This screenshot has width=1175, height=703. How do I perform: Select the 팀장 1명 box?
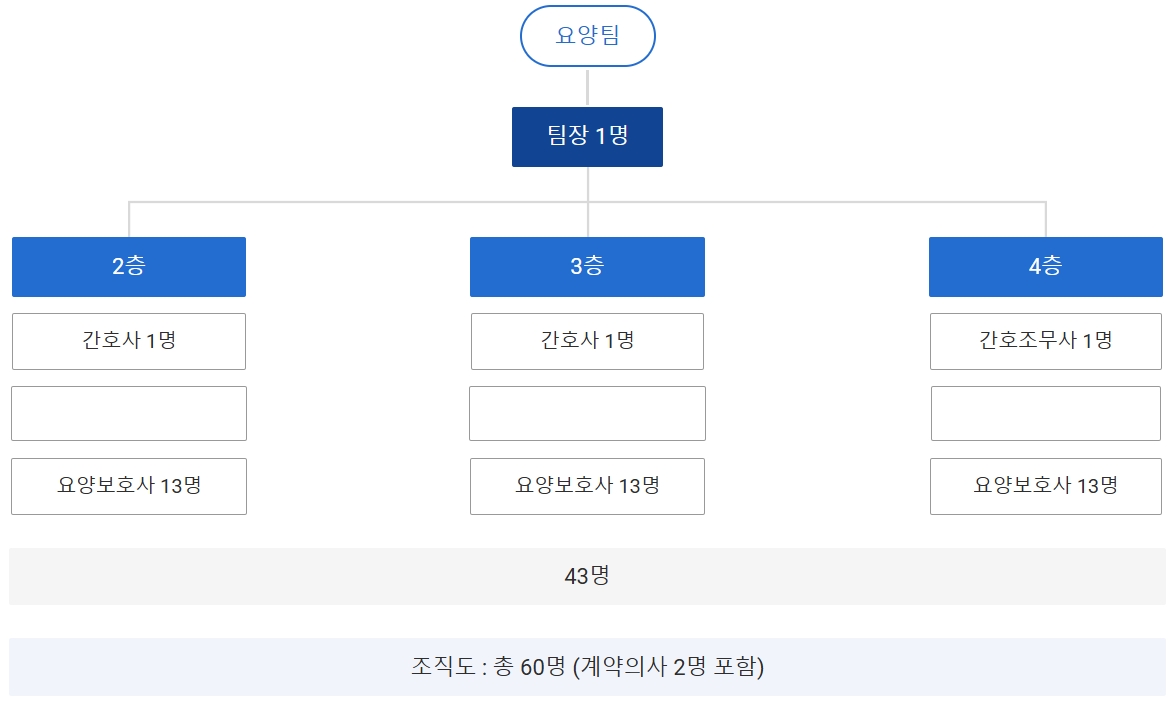(588, 136)
